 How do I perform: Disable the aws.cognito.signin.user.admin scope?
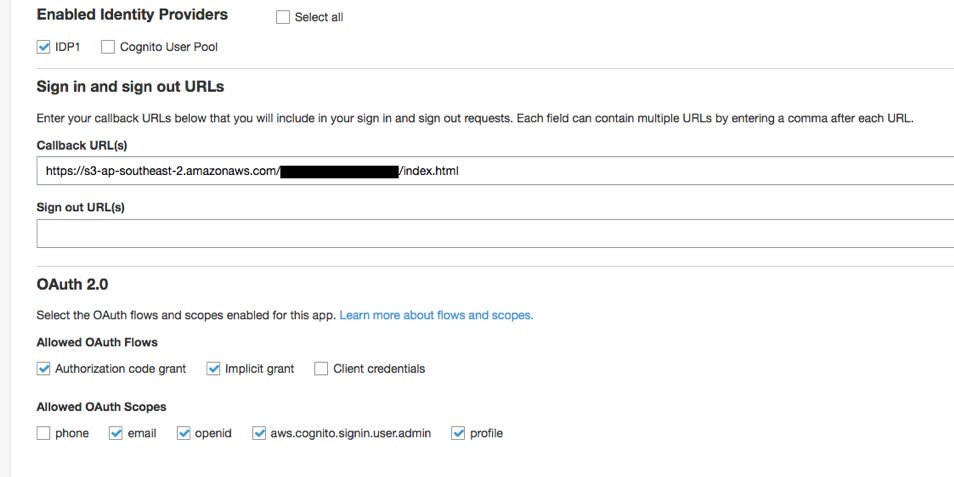(x=259, y=433)
